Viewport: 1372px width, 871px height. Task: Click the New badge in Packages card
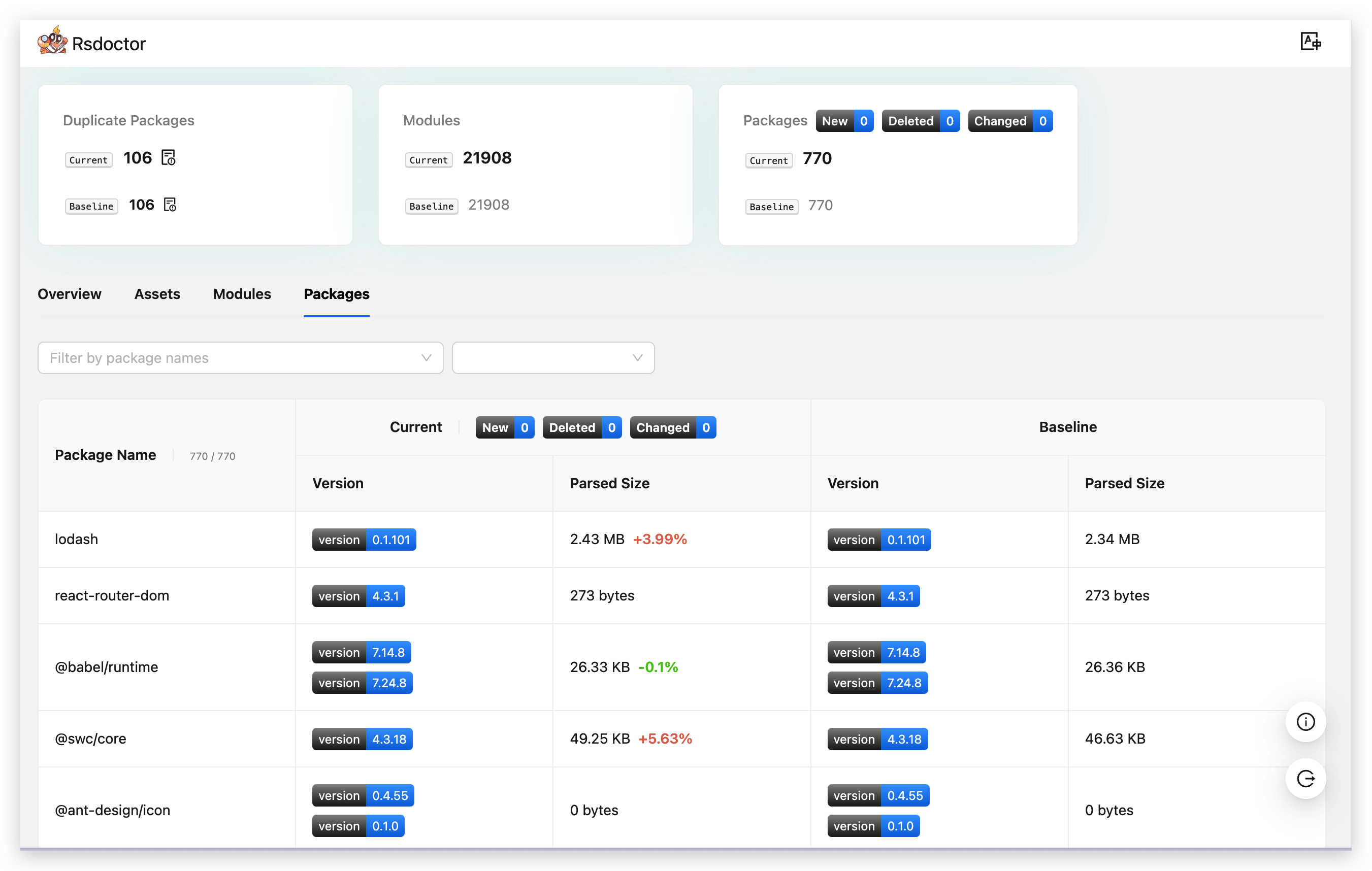pos(844,121)
